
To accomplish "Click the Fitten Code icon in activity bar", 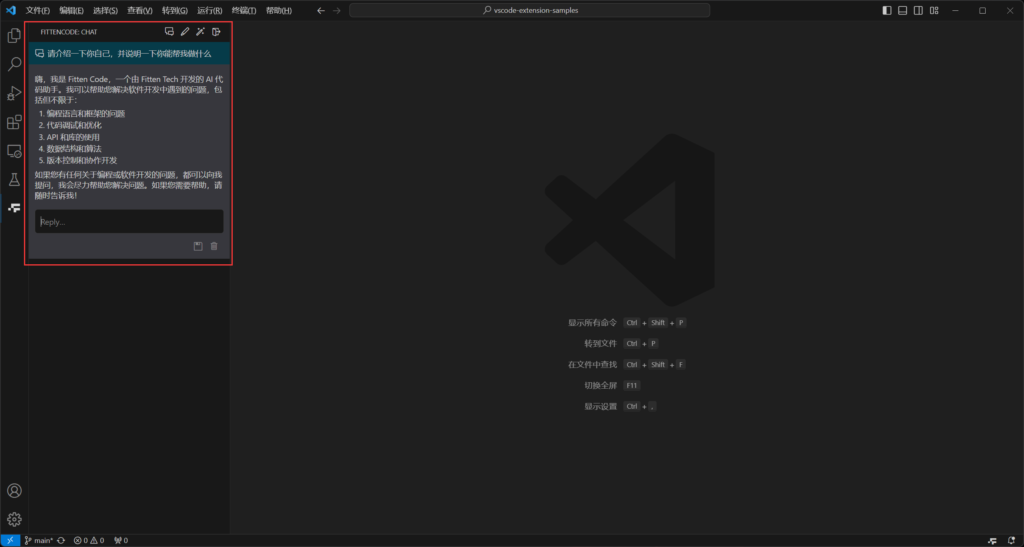I will (x=14, y=208).
